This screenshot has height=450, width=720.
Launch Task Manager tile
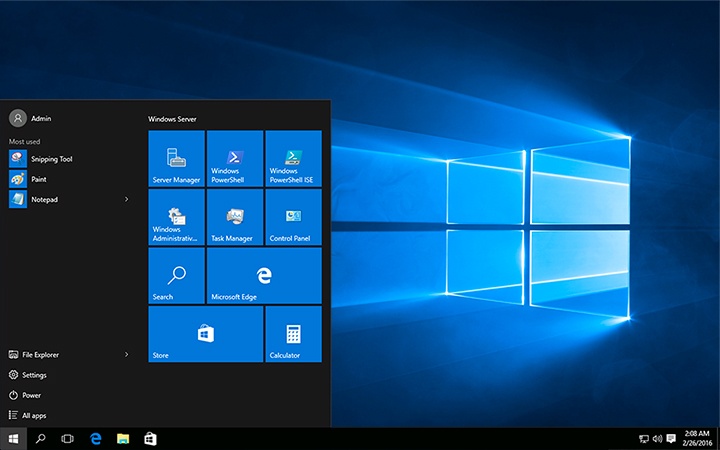235,217
